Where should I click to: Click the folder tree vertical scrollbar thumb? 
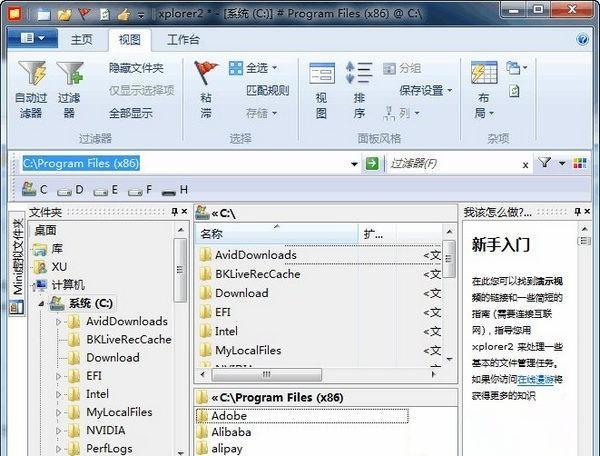coord(180,270)
